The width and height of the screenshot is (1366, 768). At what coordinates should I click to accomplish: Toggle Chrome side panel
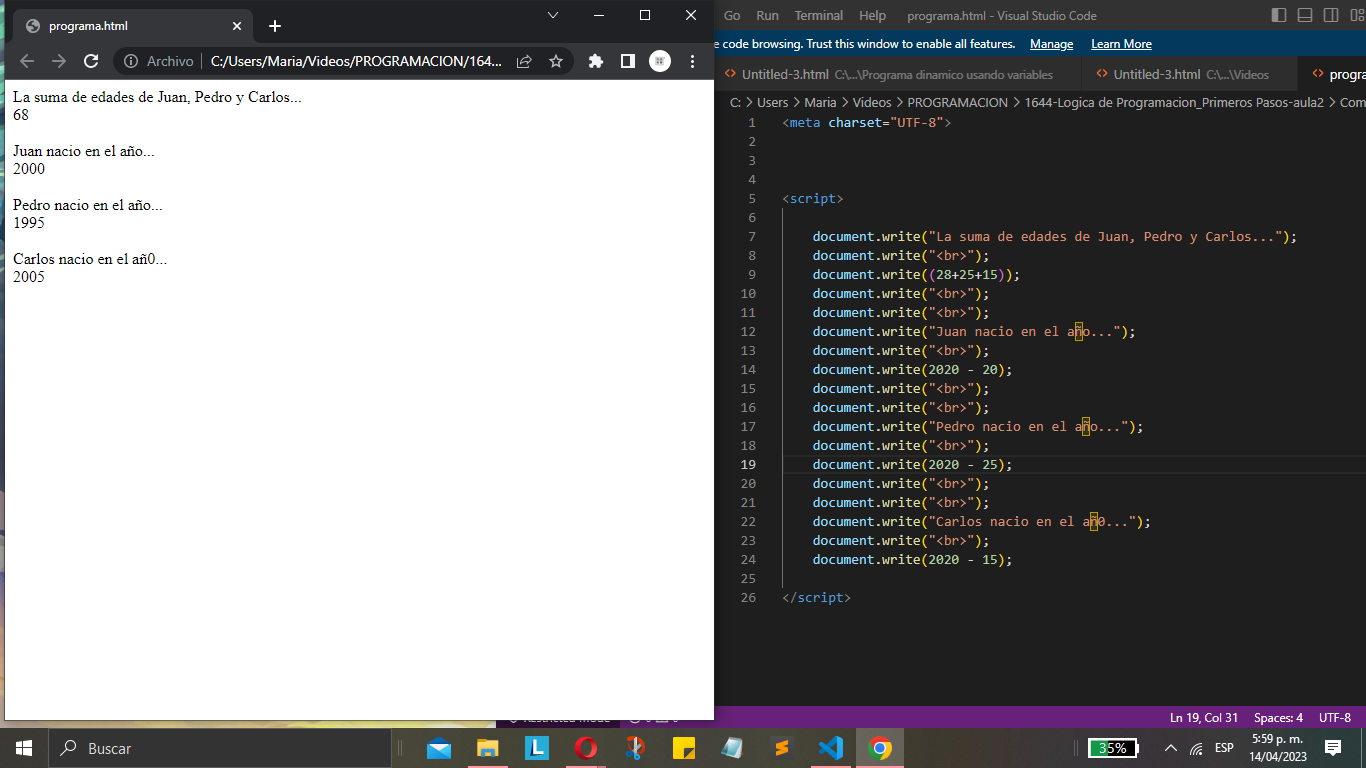[x=628, y=61]
